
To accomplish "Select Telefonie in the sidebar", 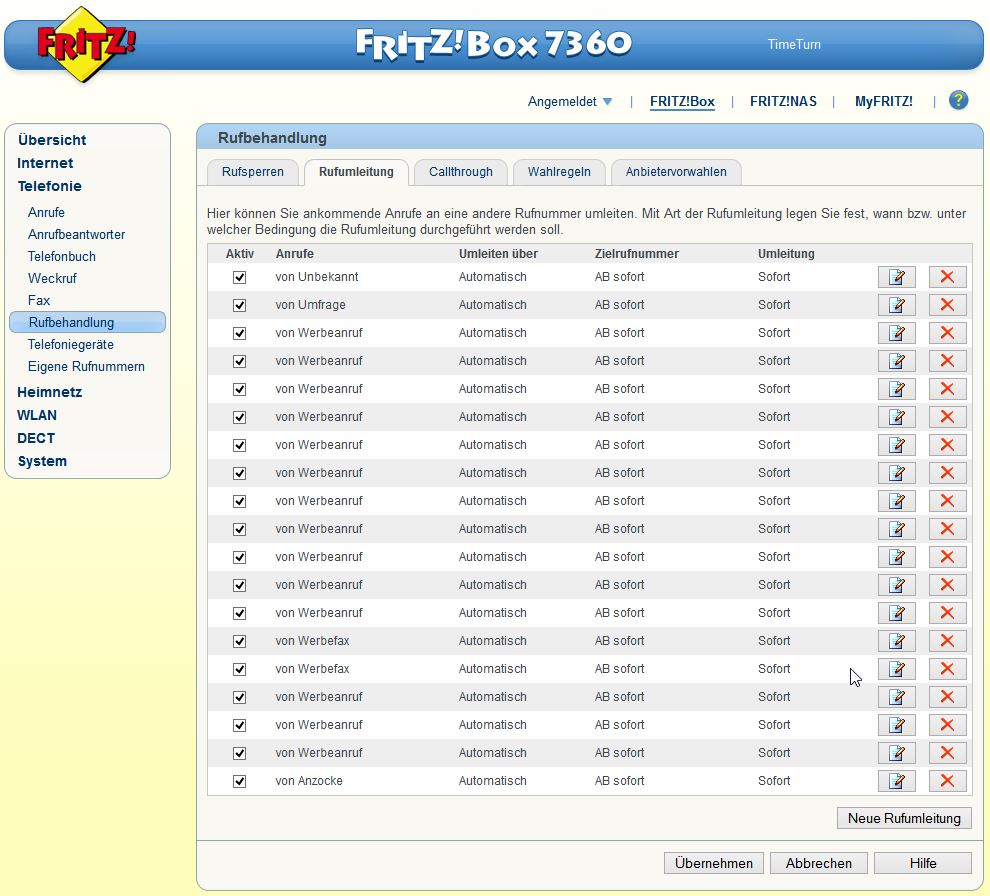I will [49, 186].
